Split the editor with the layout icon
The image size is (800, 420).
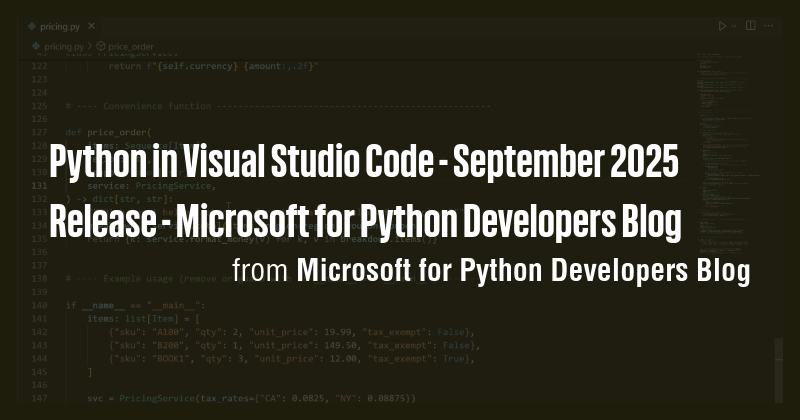click(x=751, y=26)
